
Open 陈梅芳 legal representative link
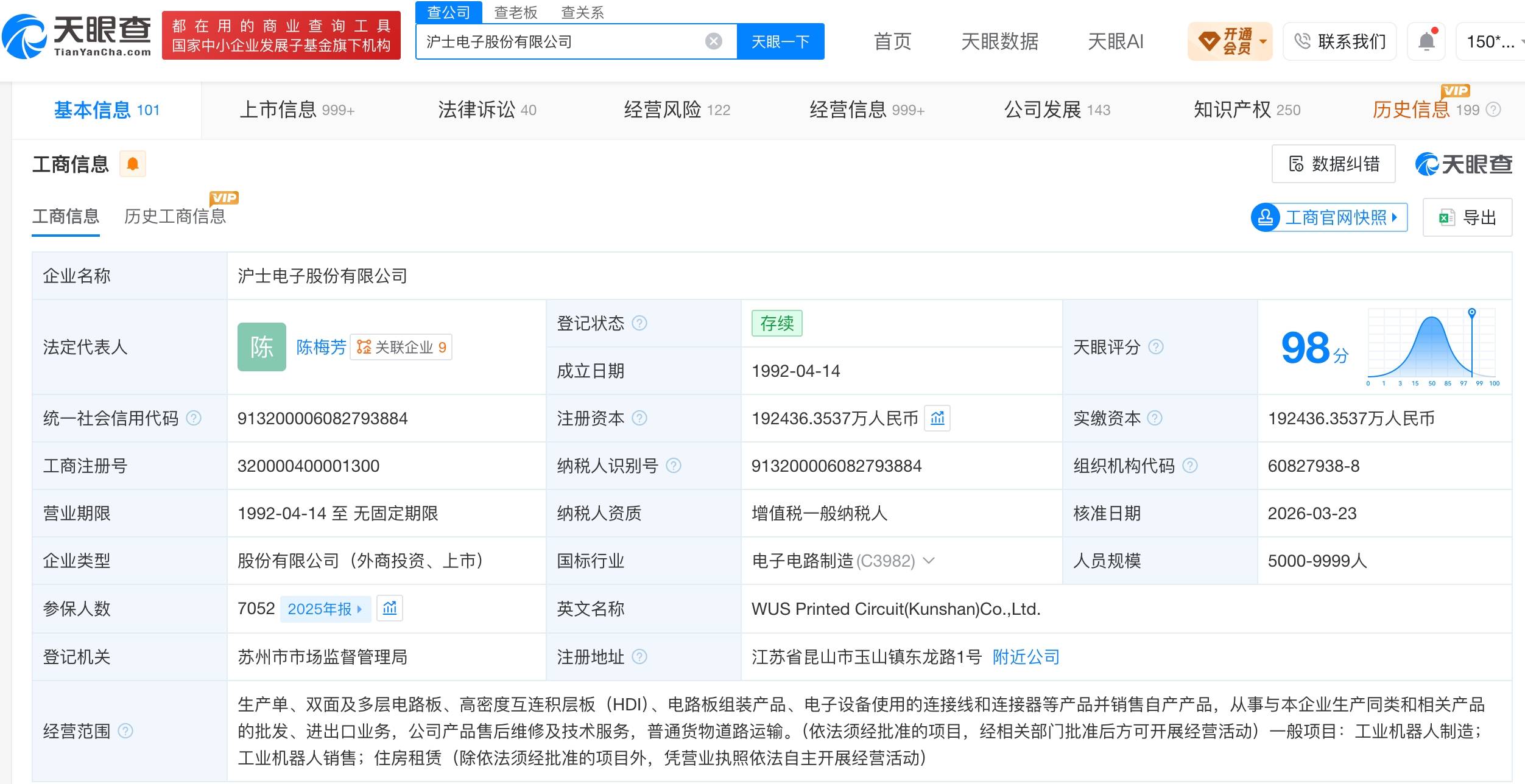[x=321, y=347]
